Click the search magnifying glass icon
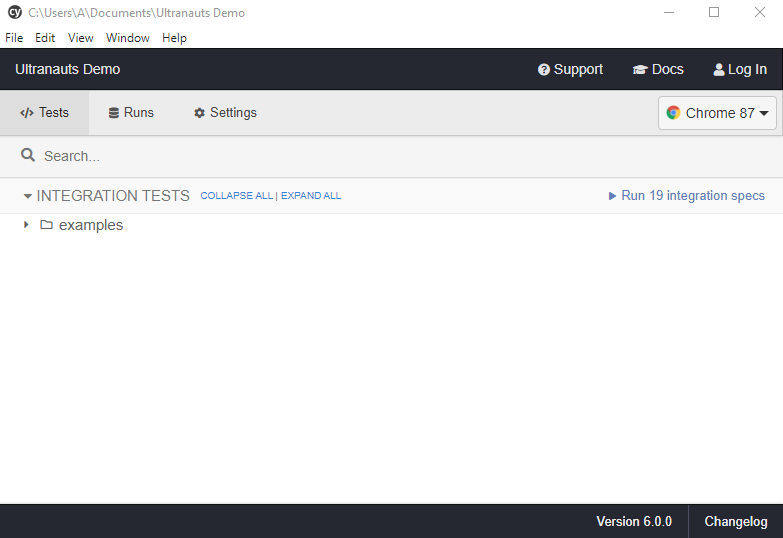Image resolution: width=783 pixels, height=538 pixels. point(28,156)
